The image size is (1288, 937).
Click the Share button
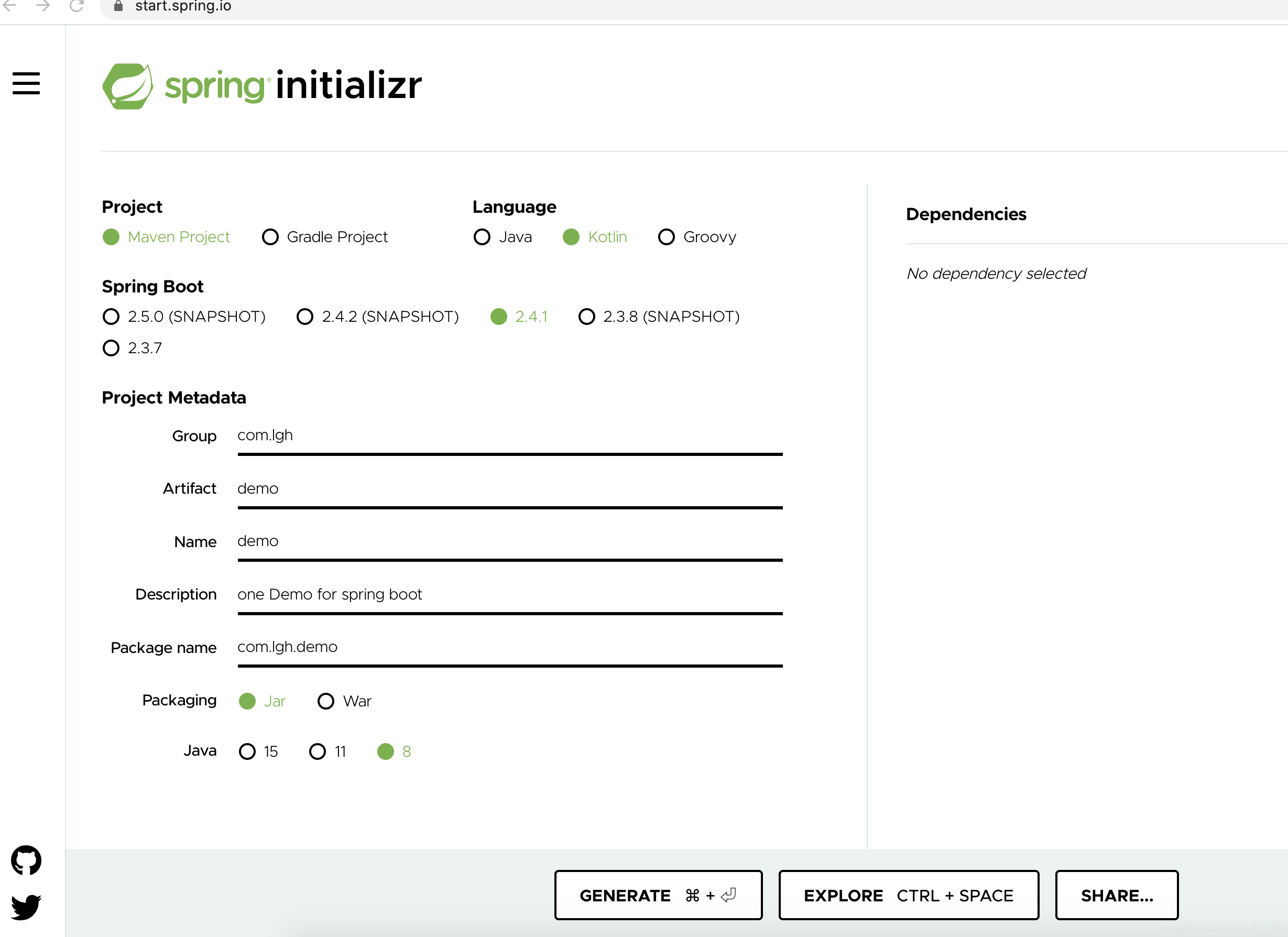(x=1117, y=895)
